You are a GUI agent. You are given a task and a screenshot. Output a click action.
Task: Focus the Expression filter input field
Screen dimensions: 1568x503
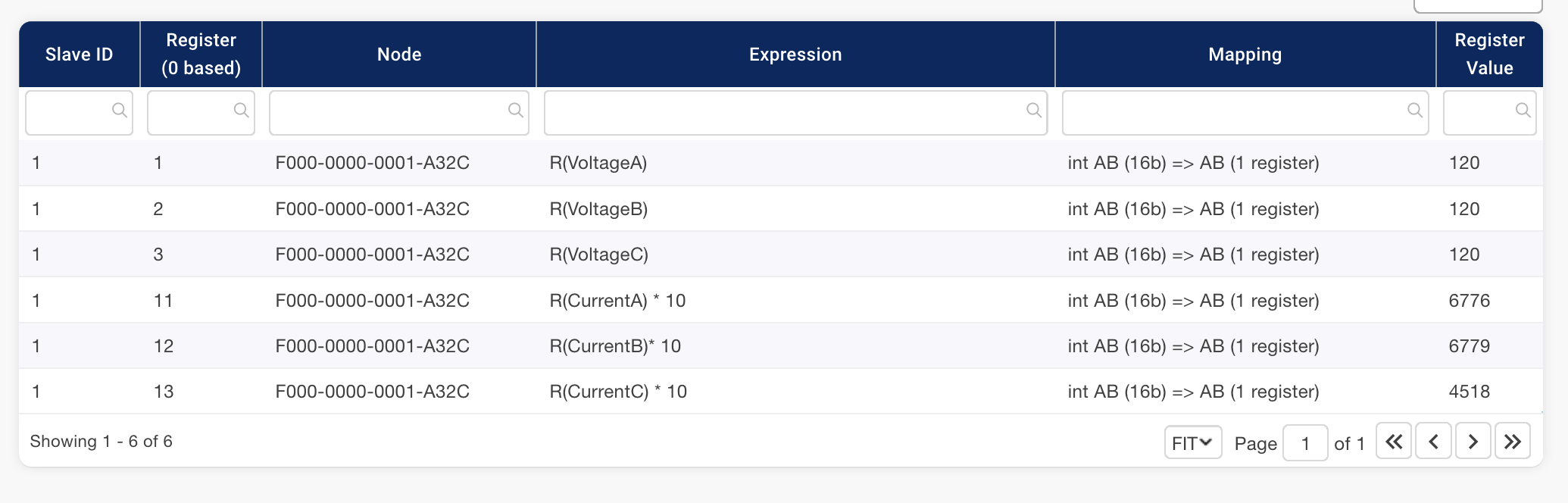[784, 113]
